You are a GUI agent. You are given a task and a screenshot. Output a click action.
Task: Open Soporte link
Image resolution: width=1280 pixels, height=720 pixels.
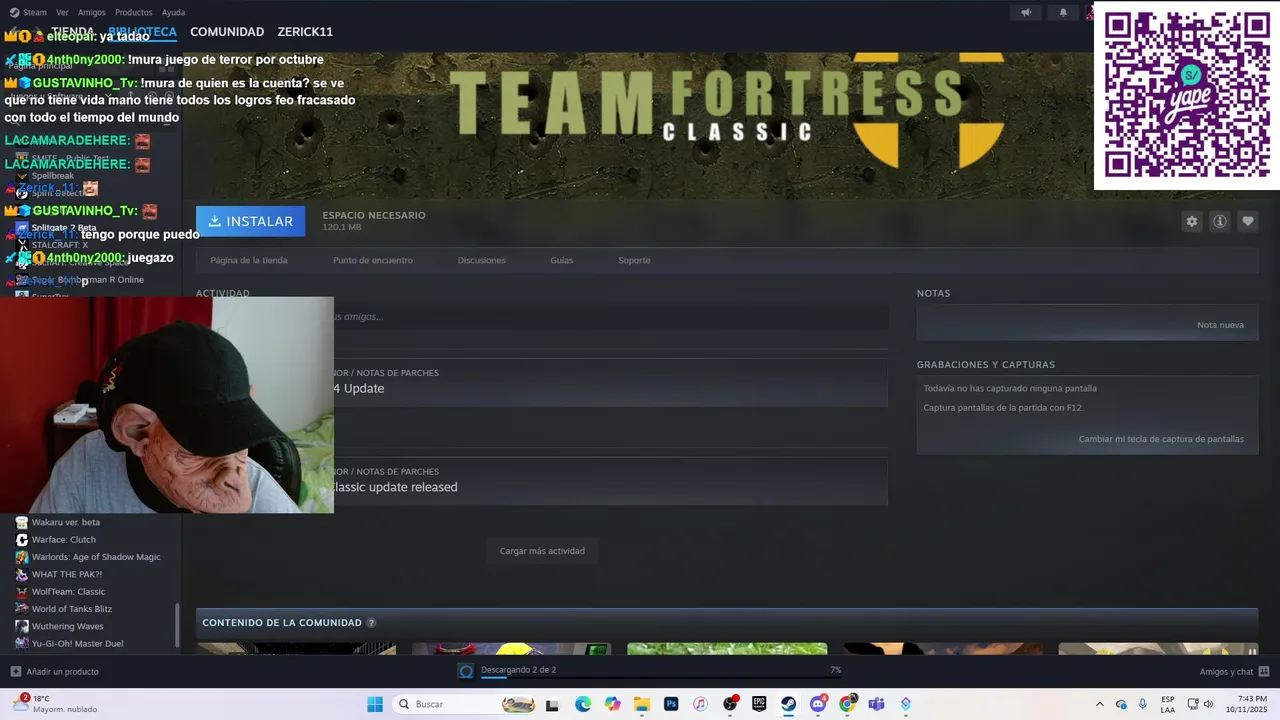(x=634, y=260)
